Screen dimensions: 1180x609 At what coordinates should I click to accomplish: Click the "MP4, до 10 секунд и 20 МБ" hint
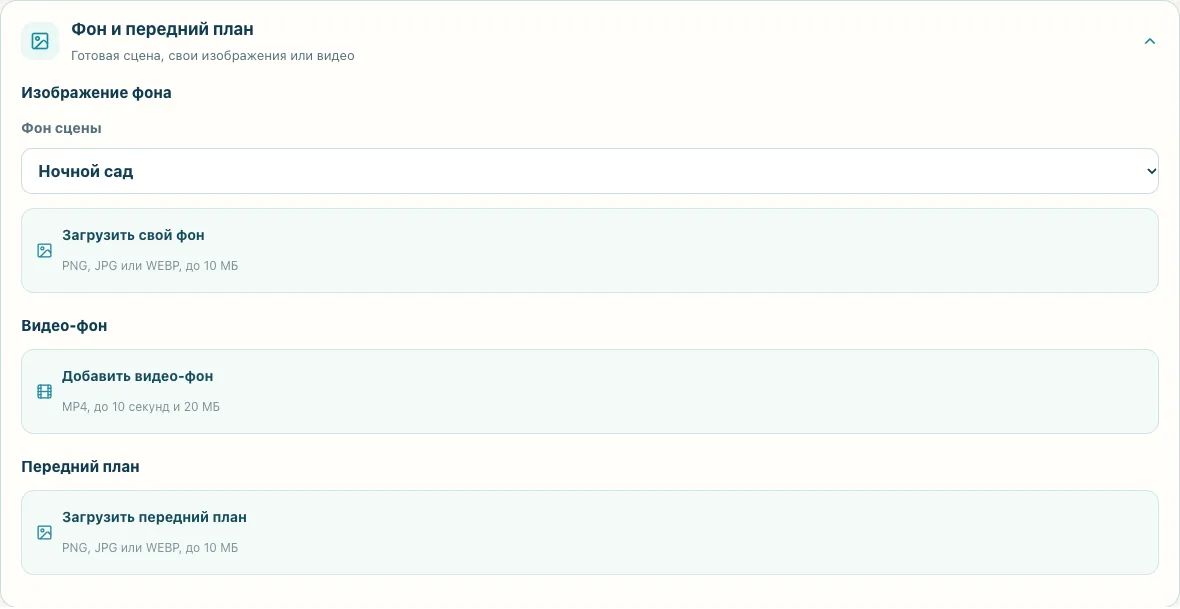click(x=141, y=407)
